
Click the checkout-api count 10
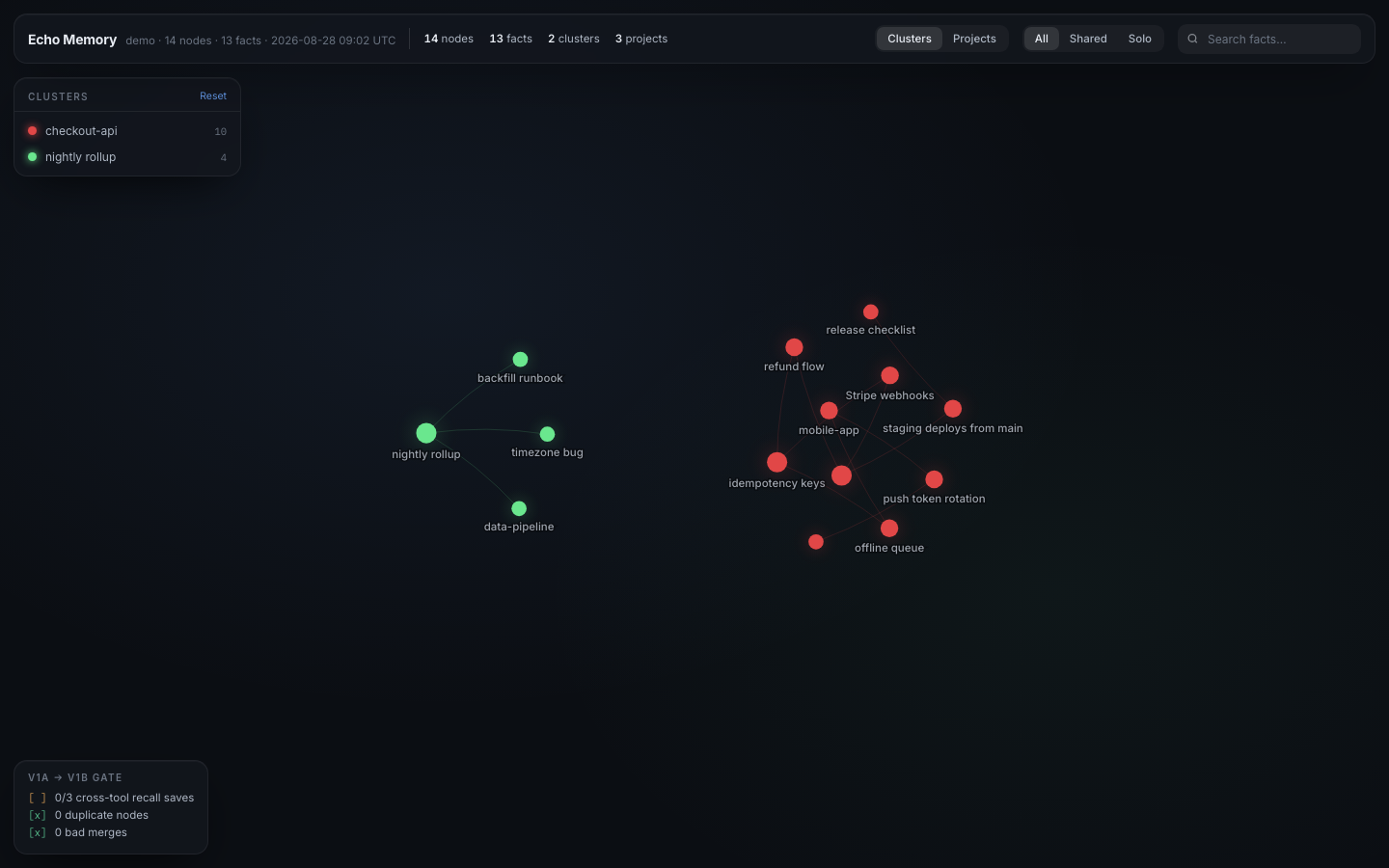point(220,131)
